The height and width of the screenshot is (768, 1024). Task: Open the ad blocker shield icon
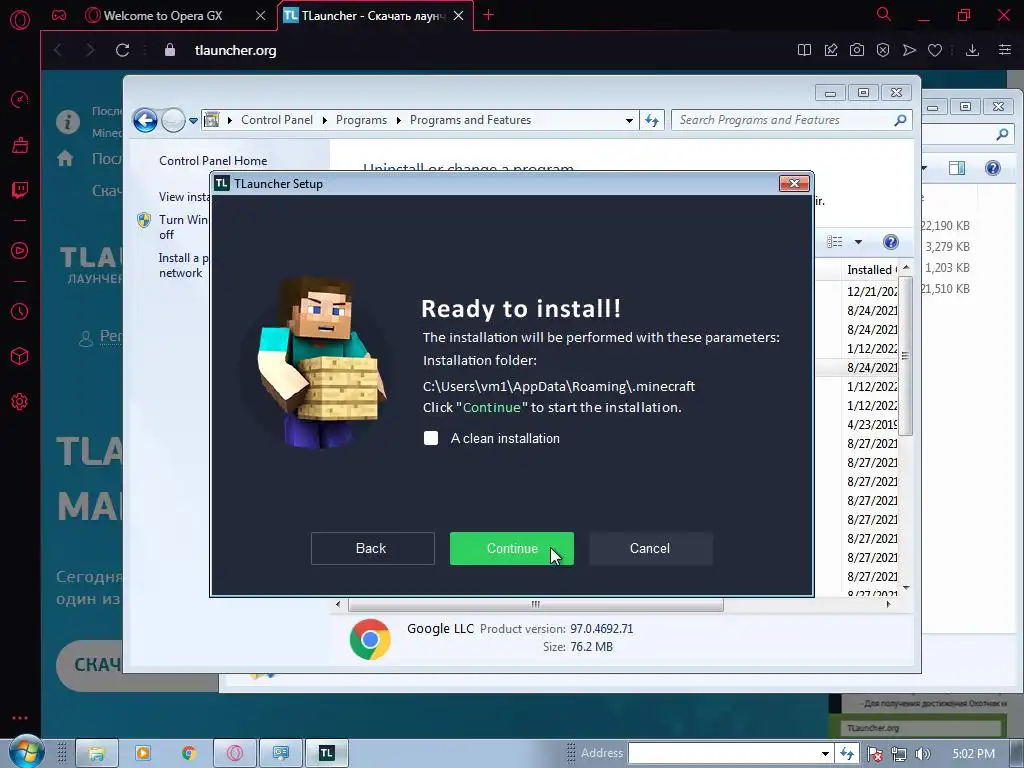point(883,50)
